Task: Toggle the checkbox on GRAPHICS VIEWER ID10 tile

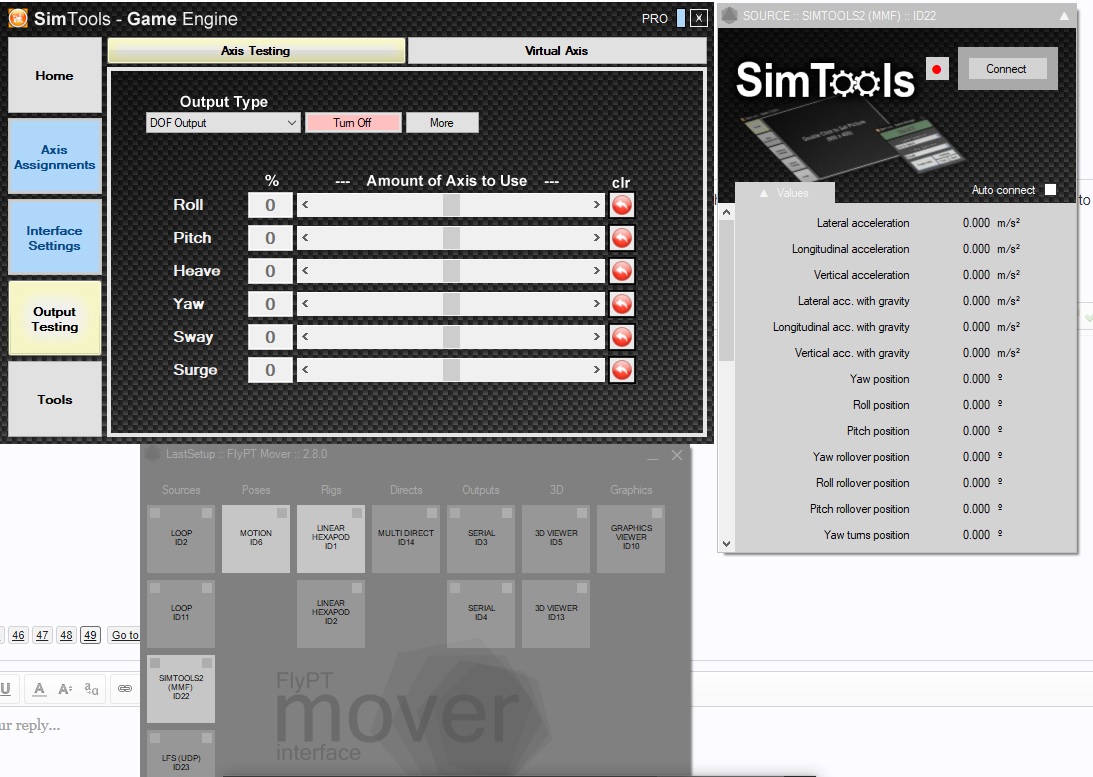Action: [x=657, y=513]
